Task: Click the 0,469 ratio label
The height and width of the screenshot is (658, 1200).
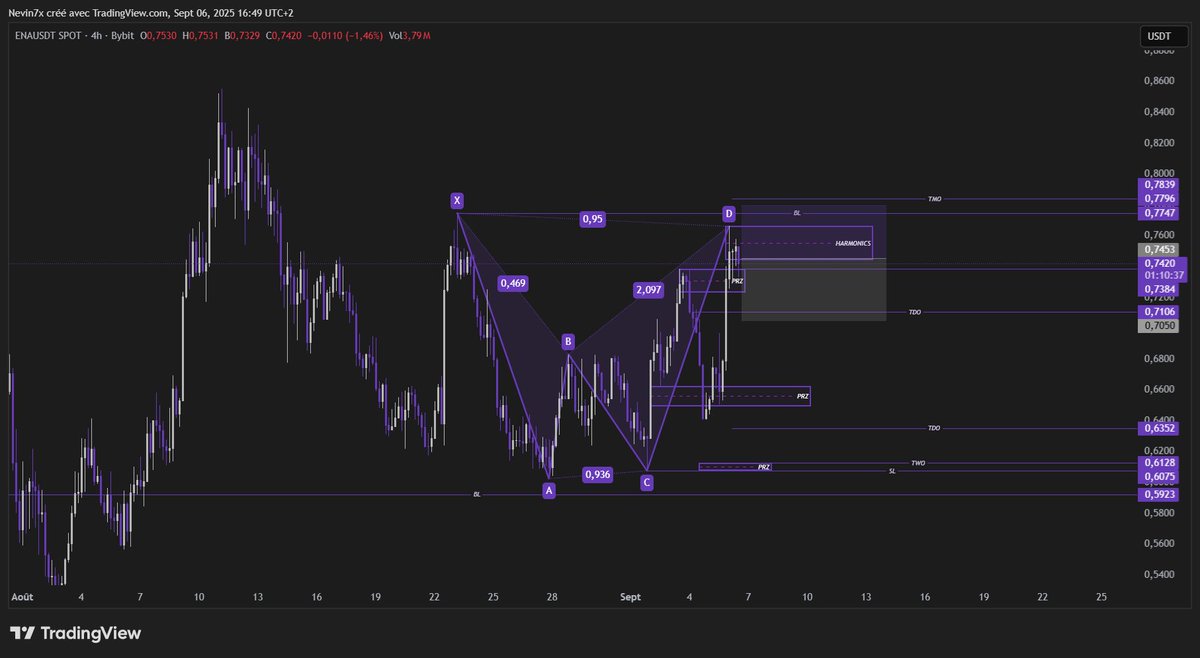Action: (x=513, y=283)
